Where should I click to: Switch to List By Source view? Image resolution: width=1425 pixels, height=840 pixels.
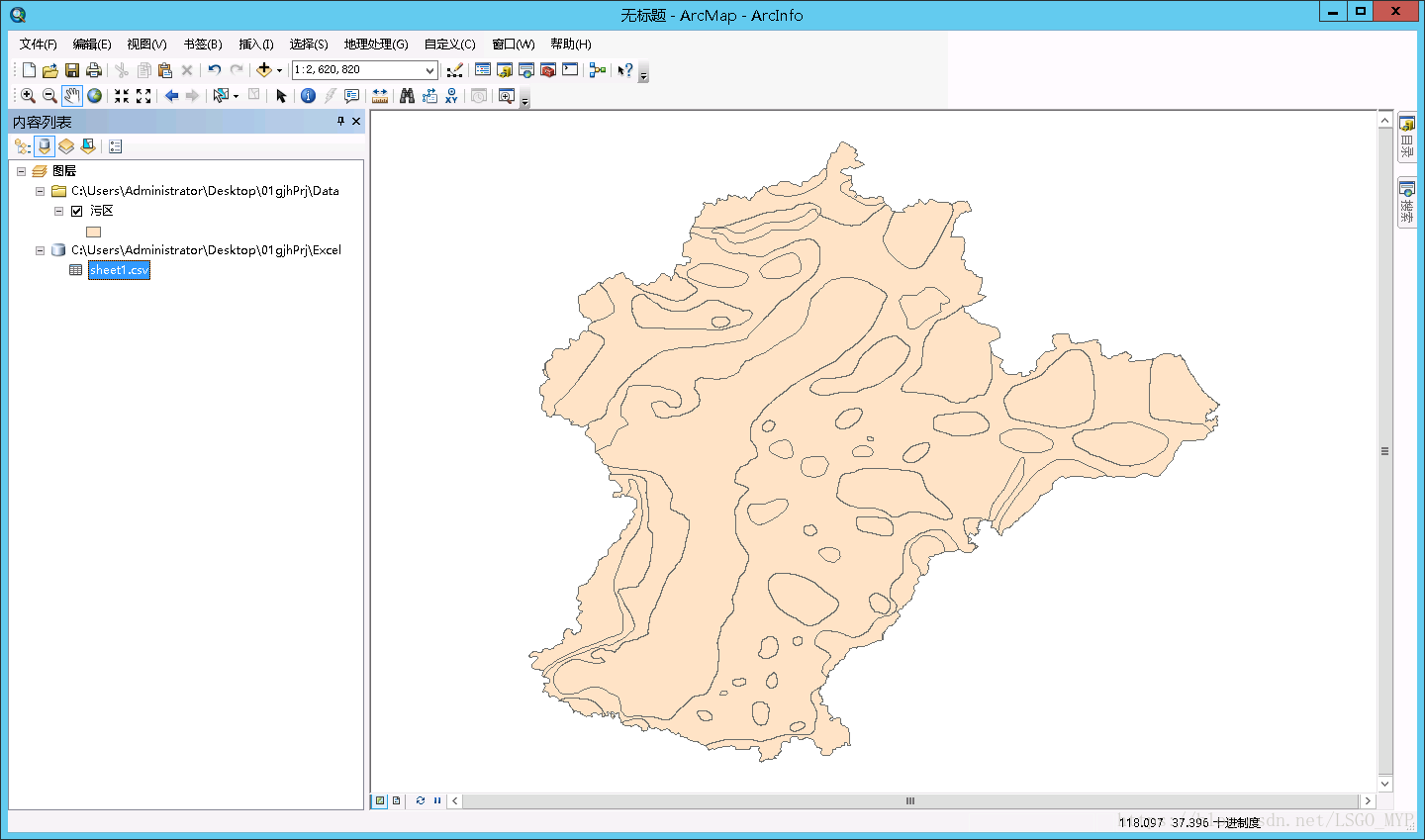[45, 146]
